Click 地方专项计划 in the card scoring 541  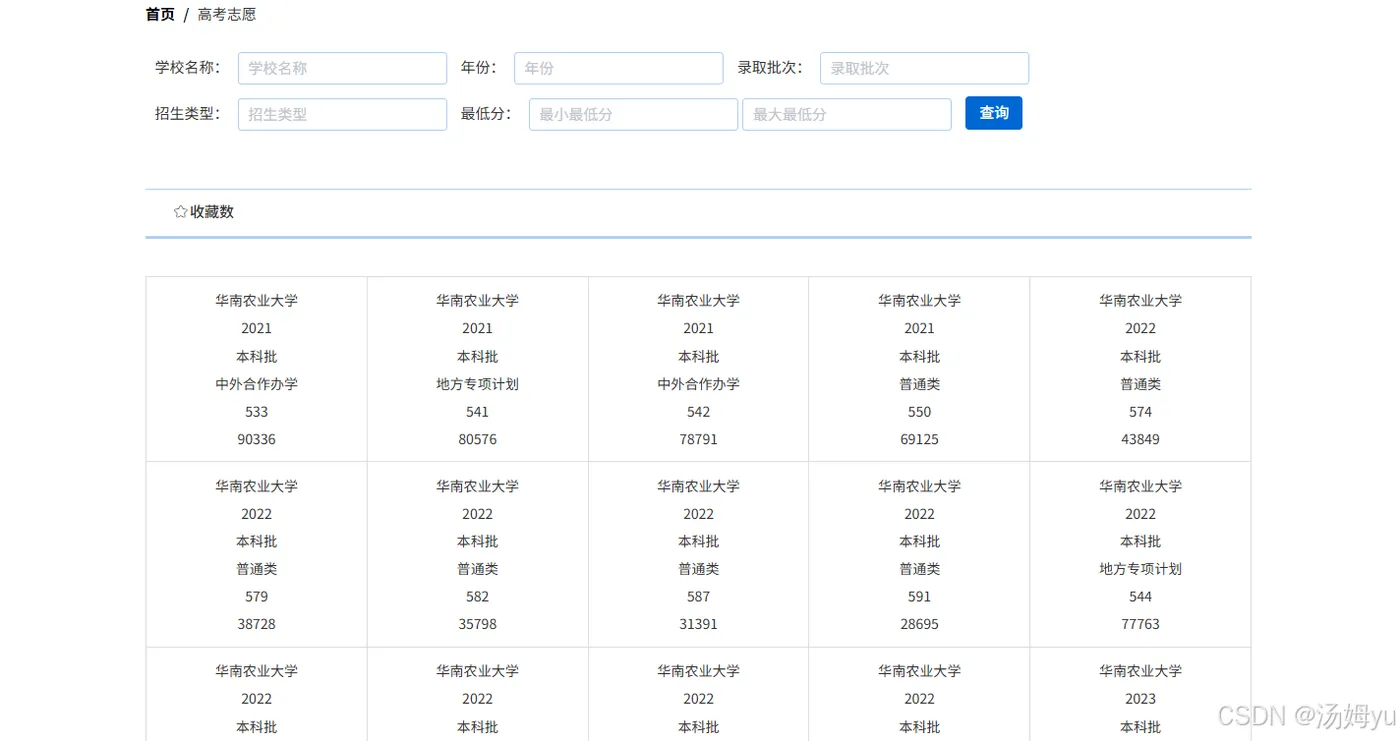pyautogui.click(x=477, y=384)
